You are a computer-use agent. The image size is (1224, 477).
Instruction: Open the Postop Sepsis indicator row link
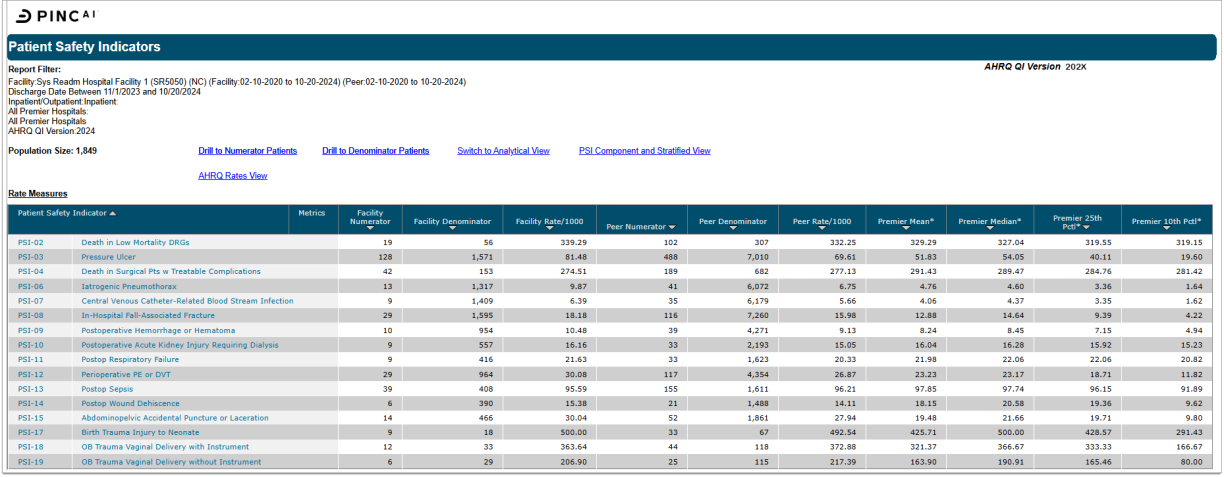(106, 388)
